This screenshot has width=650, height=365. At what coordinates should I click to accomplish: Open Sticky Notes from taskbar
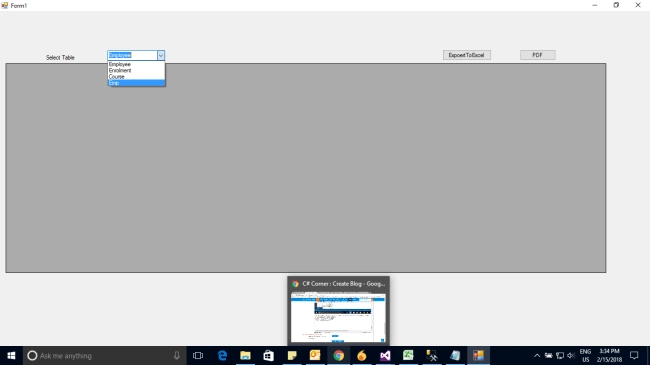(292, 355)
